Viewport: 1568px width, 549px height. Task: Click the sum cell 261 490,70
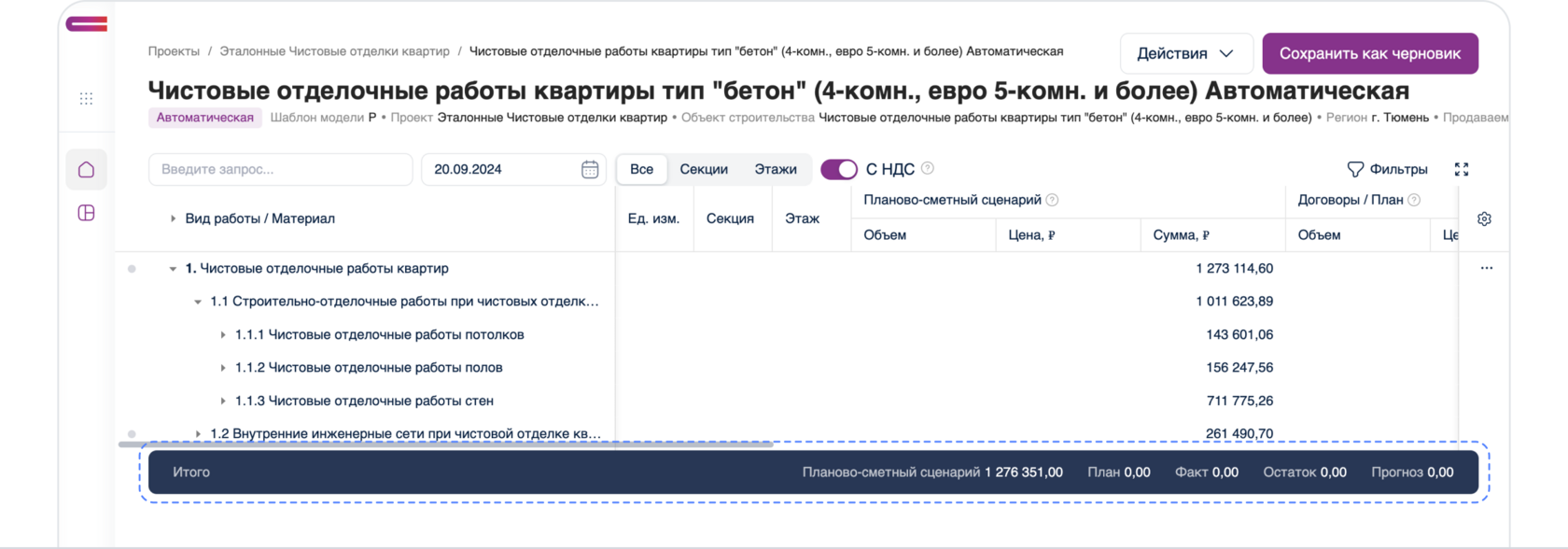click(1239, 434)
